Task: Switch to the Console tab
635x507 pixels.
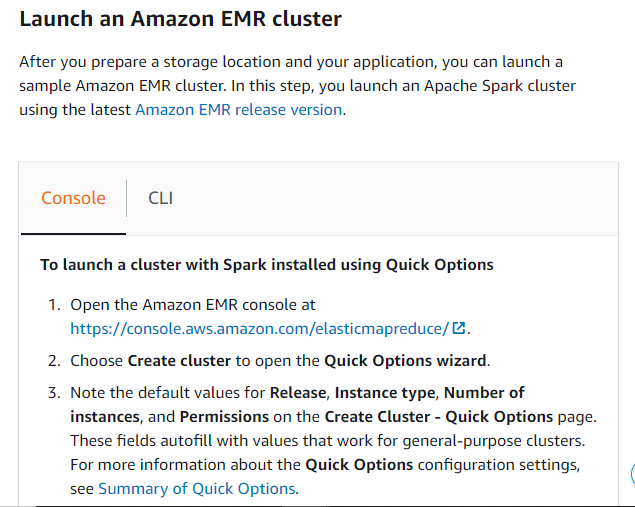Action: (x=73, y=198)
